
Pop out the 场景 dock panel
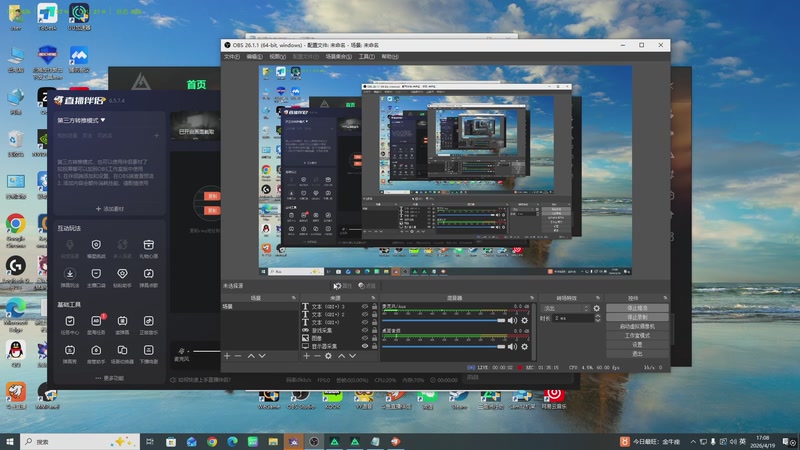(x=293, y=298)
